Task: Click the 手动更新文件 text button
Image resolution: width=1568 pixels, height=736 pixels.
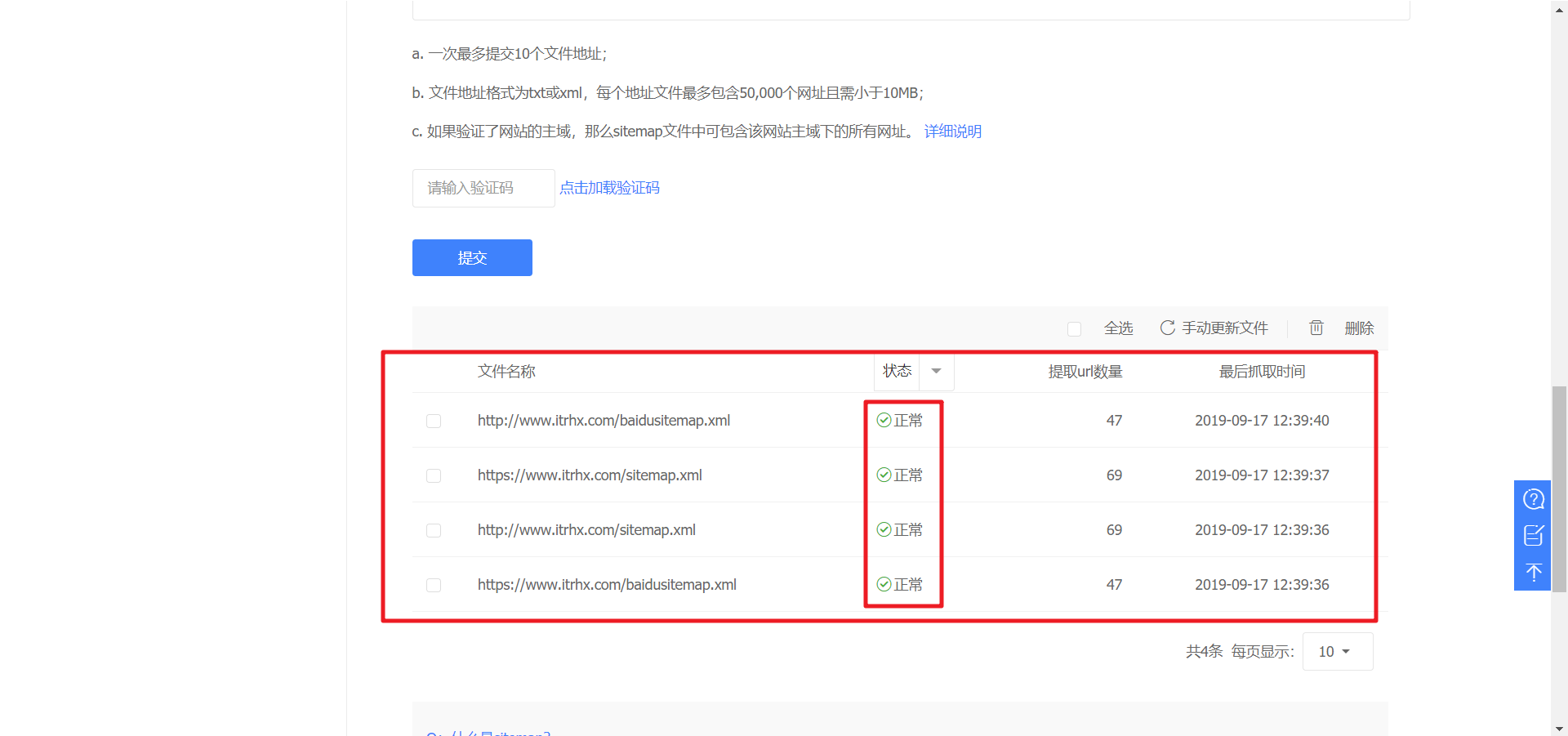Action: tap(1224, 328)
